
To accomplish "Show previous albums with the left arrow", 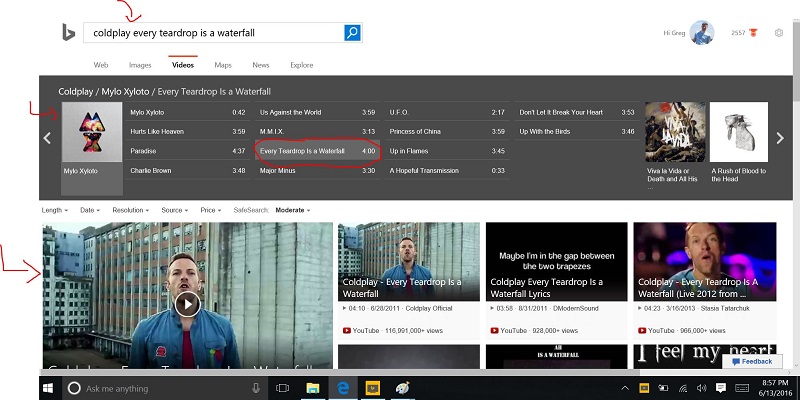I will [x=47, y=138].
